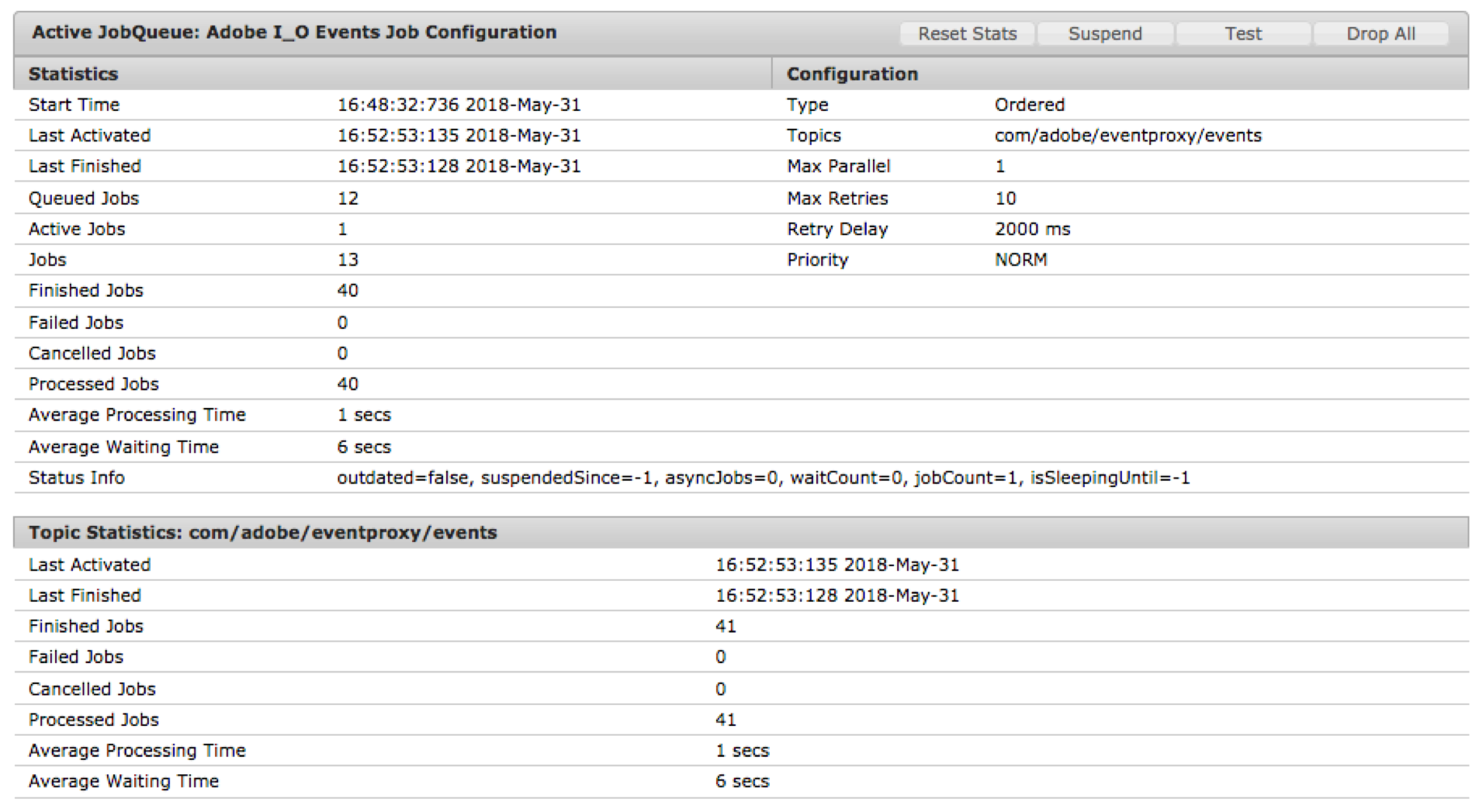Viewport: 1479px width, 812px height.
Task: Select the Priority value NORM
Action: tap(1021, 260)
